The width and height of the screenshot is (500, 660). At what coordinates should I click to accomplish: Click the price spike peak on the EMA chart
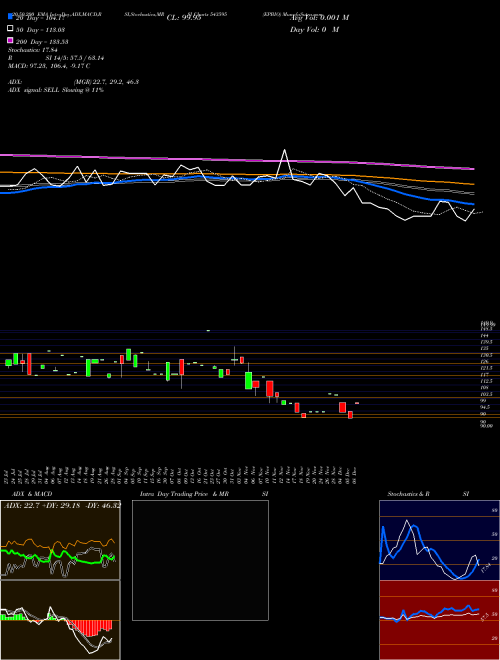pos(285,150)
